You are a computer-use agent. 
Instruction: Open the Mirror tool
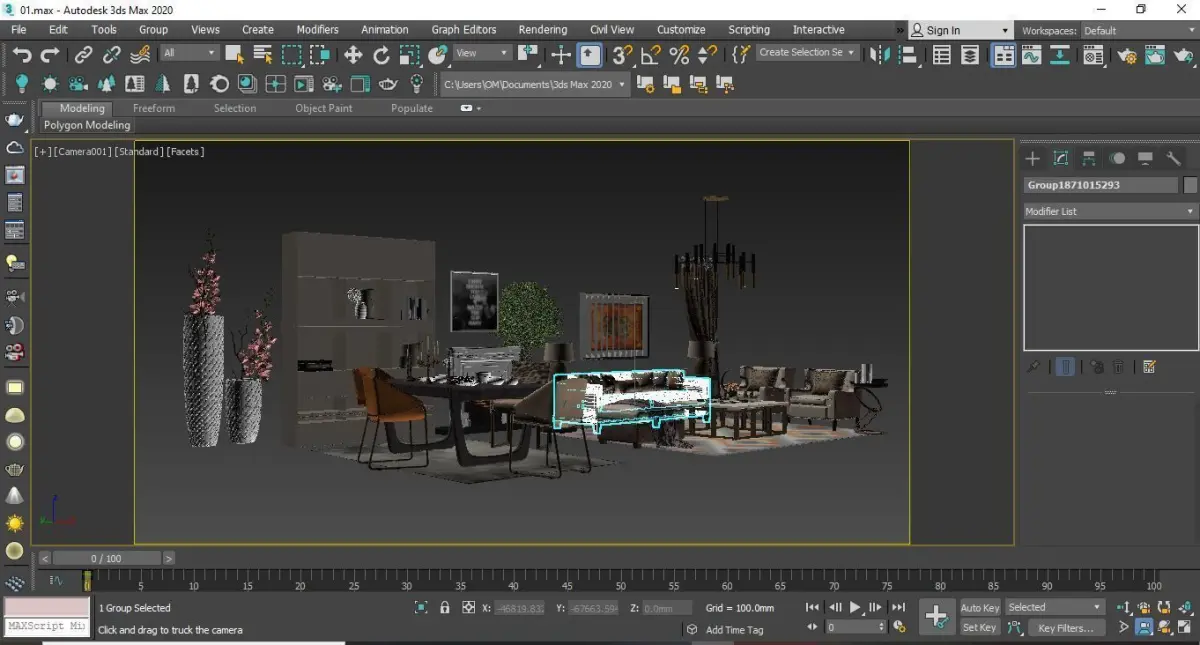point(880,55)
